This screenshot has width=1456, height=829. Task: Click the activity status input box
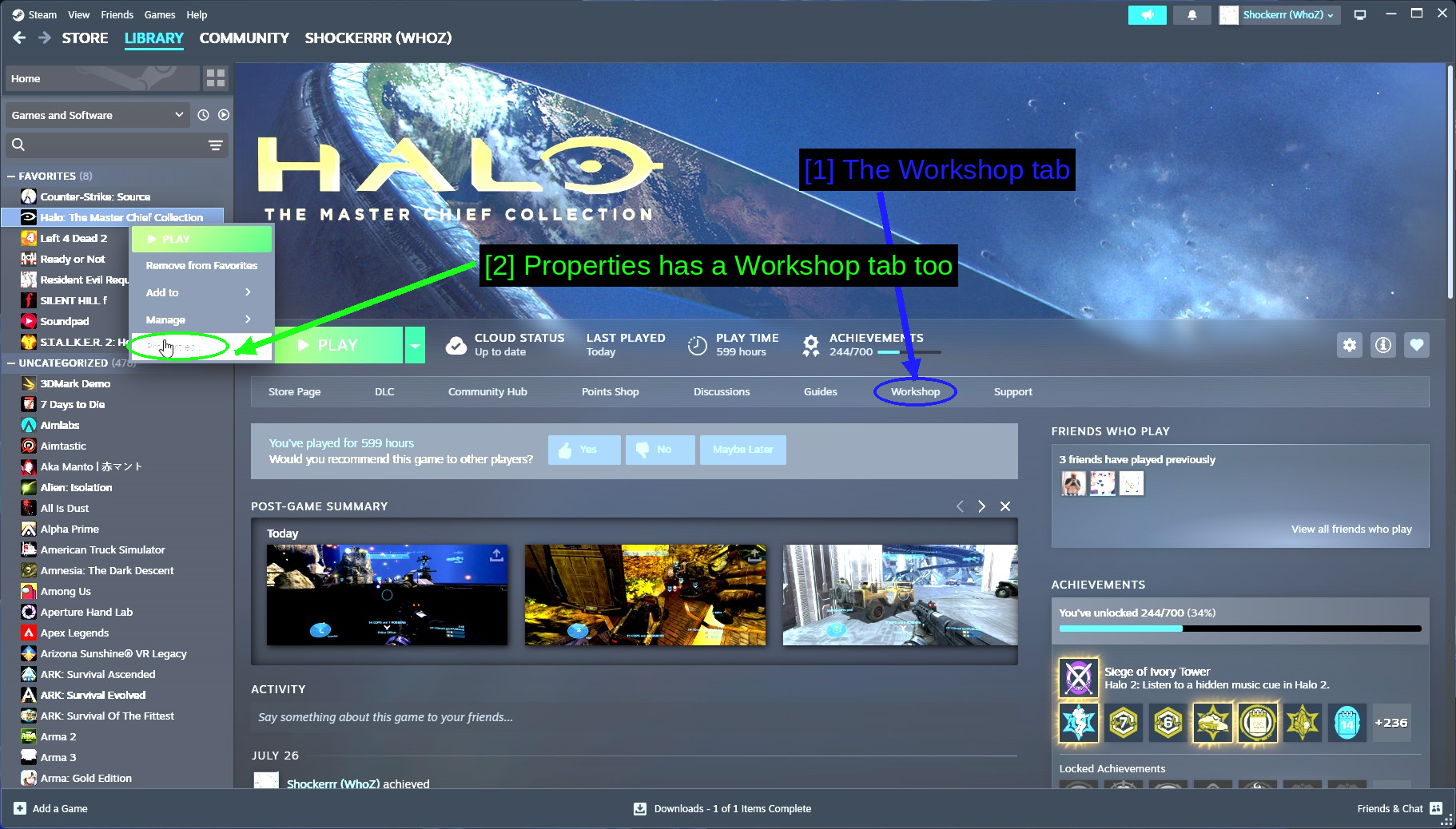pyautogui.click(x=635, y=717)
